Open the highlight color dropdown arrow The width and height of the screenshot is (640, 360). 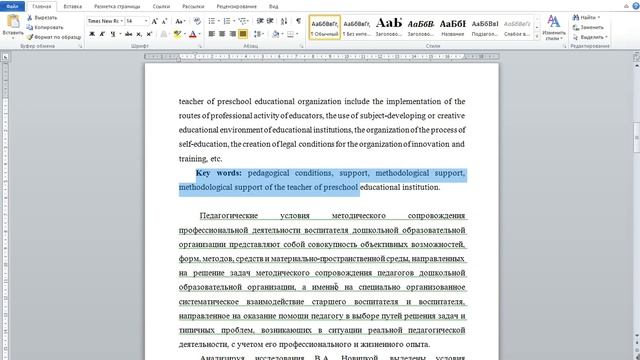tap(184, 34)
